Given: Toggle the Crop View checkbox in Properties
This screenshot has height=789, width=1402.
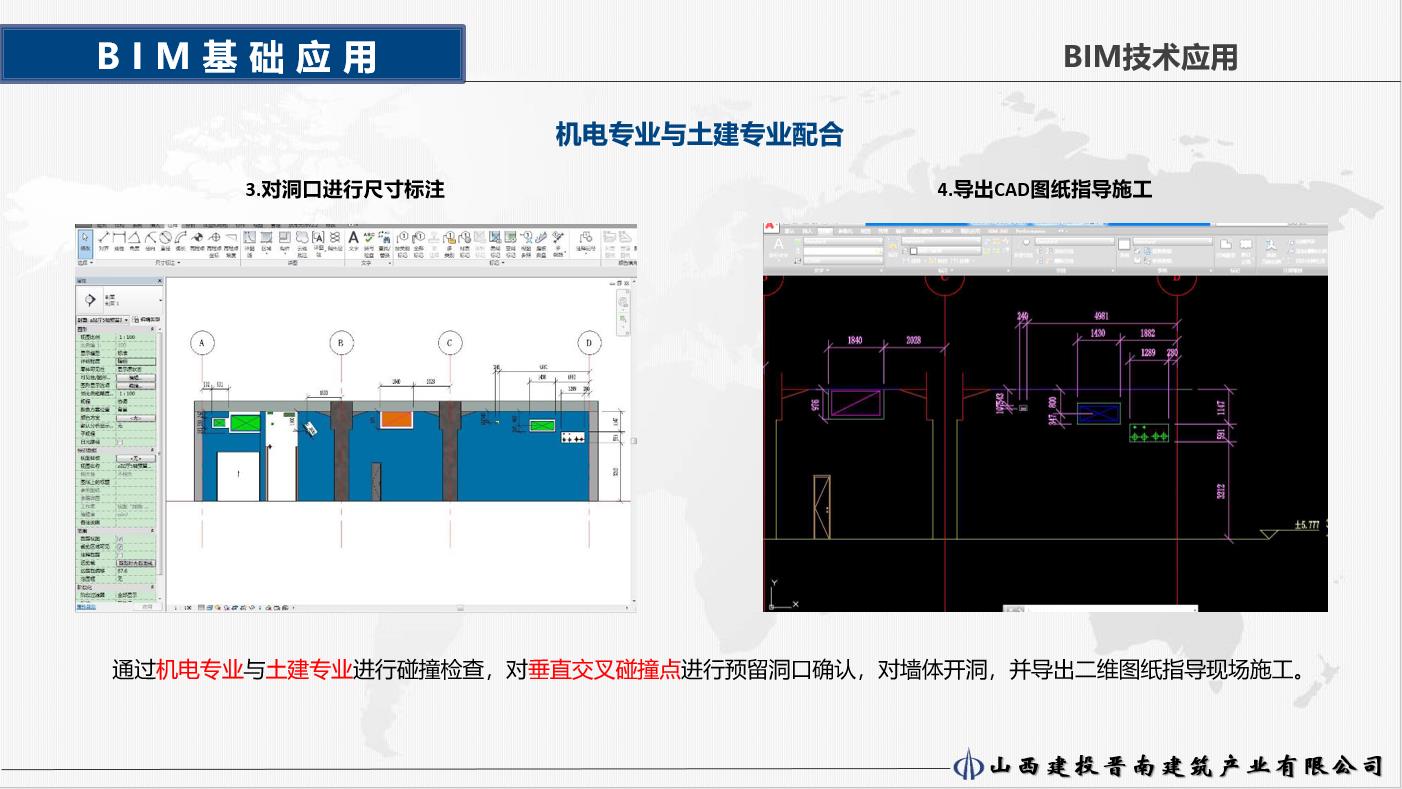Looking at the screenshot, I should pos(120,539).
